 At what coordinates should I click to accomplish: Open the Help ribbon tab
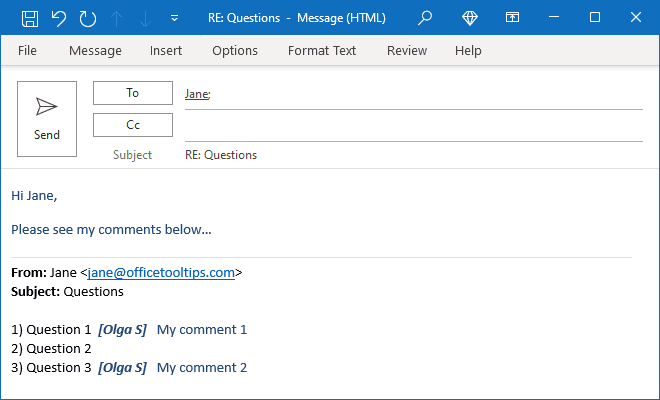pos(468,51)
